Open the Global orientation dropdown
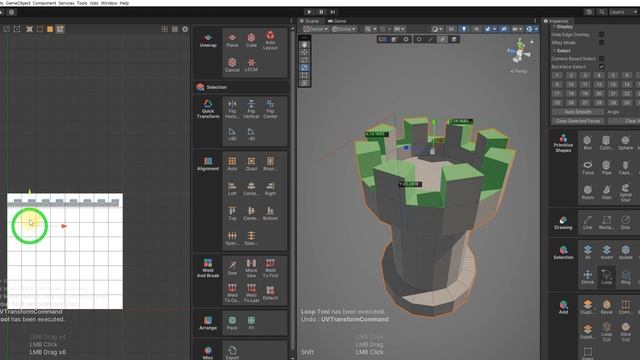This screenshot has height=360, width=640. pos(343,29)
